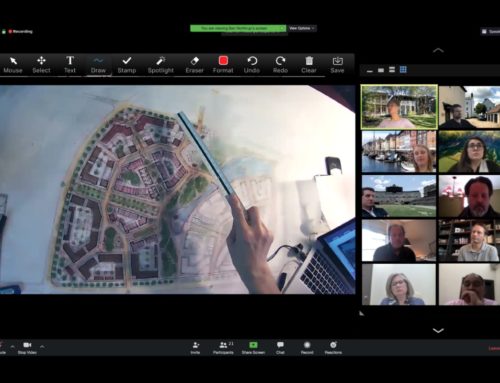Viewport: 500px width, 383px height.
Task: Open the video options arrow beside Stop Video
Action: (x=42, y=347)
